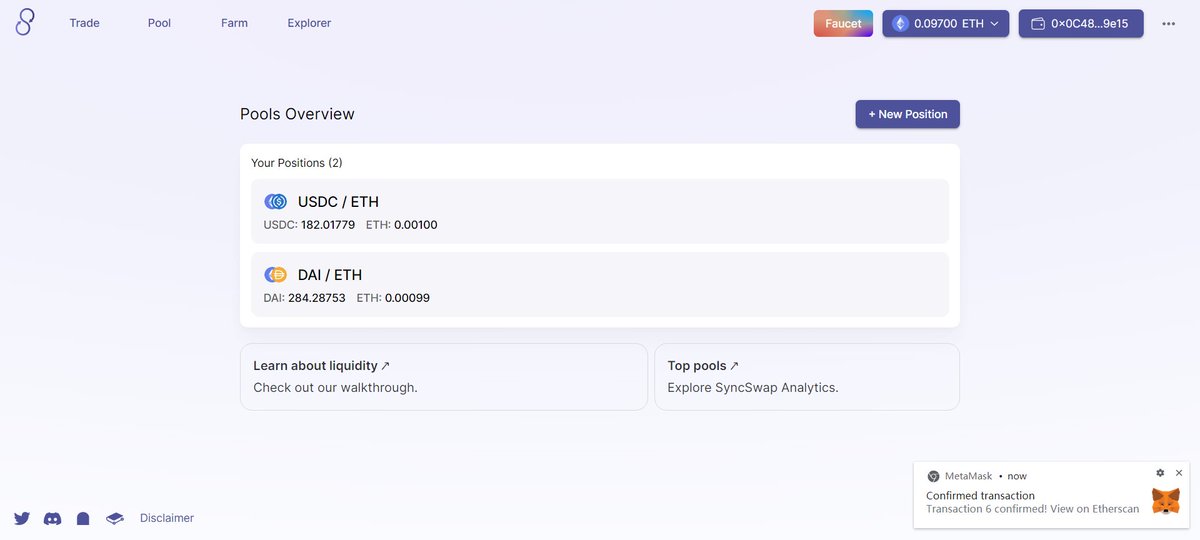
Task: Click the Faucet button
Action: (x=843, y=23)
